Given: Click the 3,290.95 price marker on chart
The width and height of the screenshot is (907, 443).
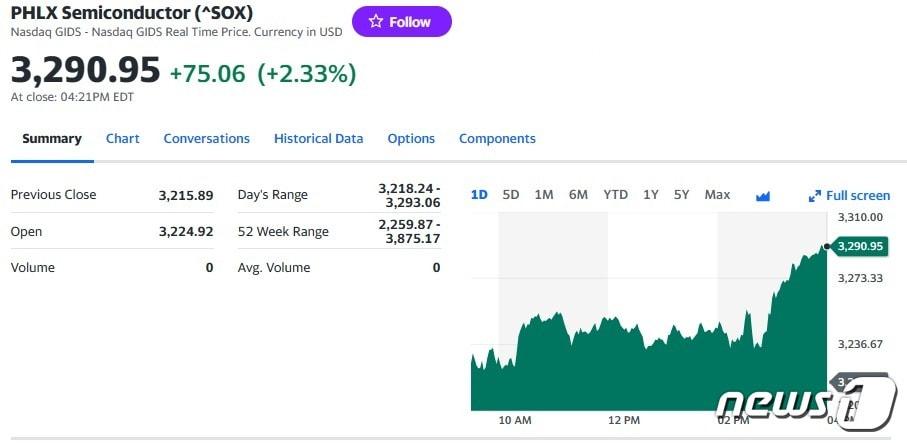Looking at the screenshot, I should 860,246.
